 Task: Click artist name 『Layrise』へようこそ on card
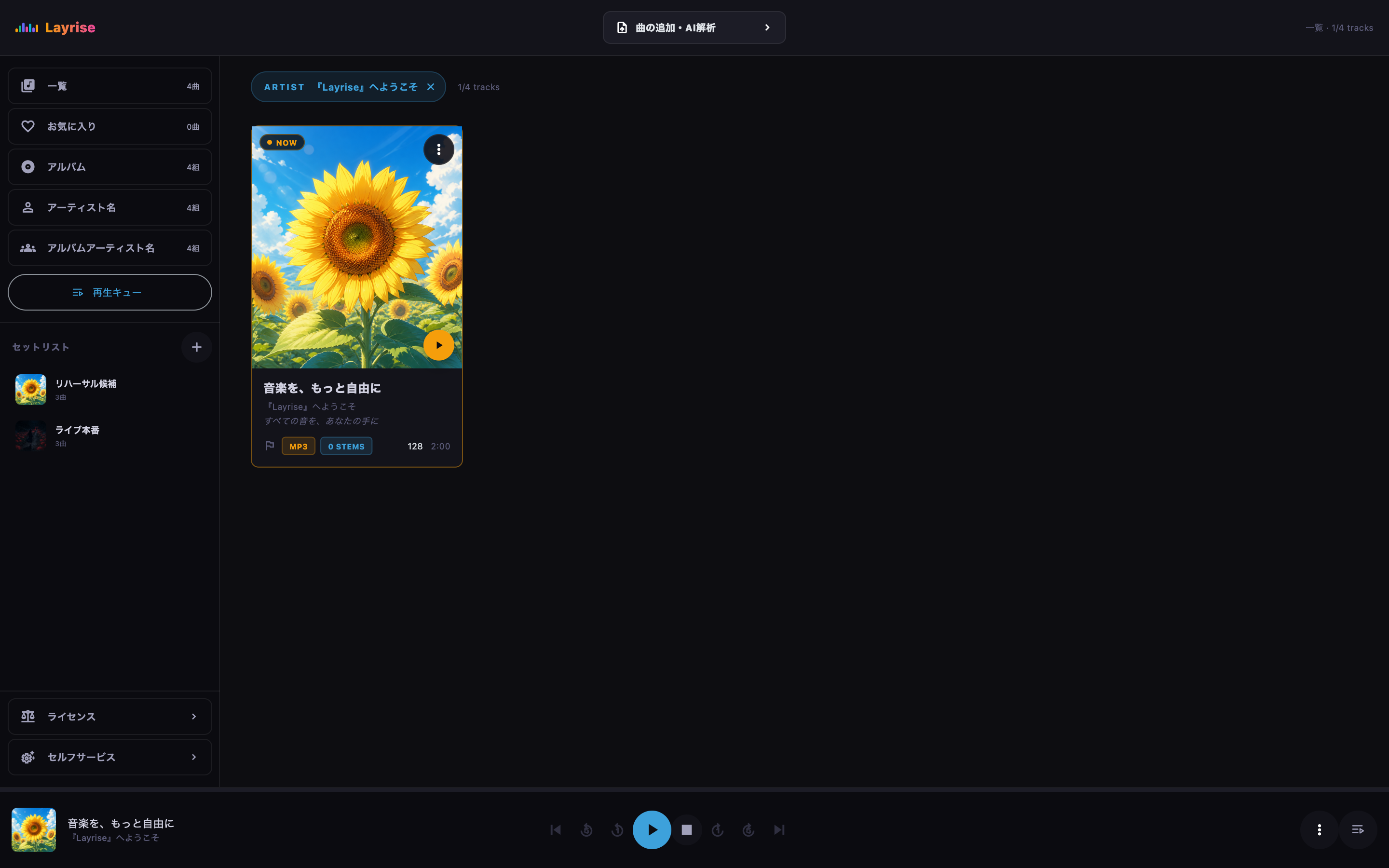coord(310,407)
